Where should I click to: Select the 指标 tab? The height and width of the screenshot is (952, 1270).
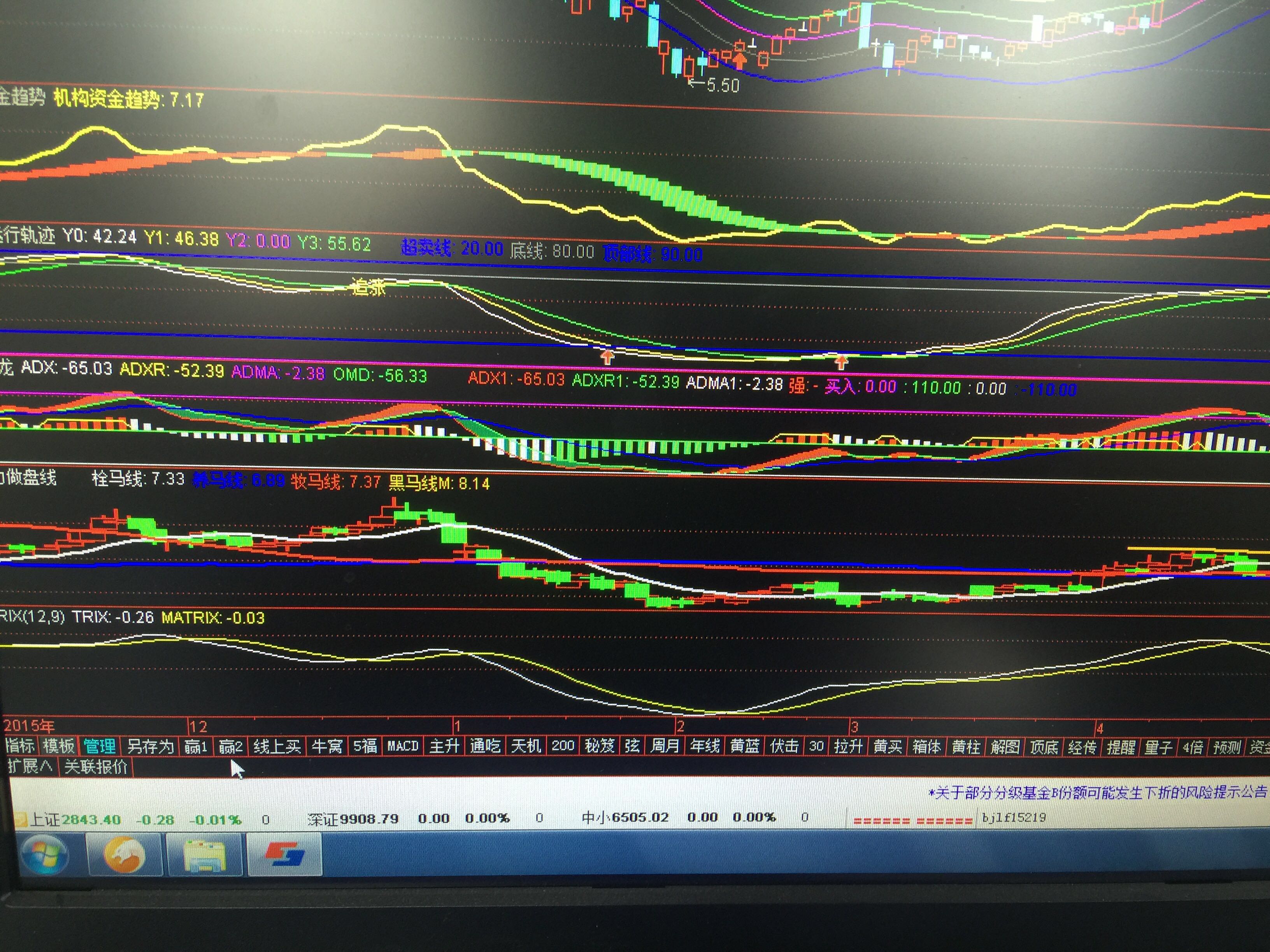[x=20, y=745]
